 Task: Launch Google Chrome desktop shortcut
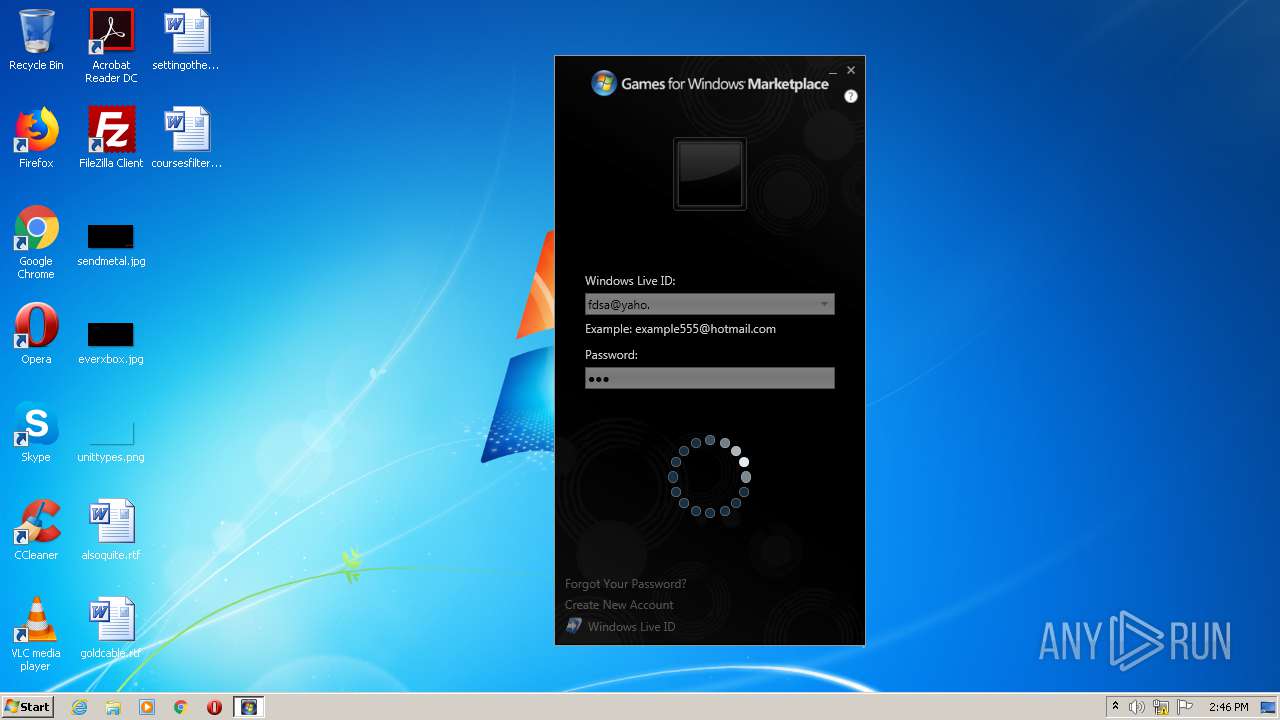(x=36, y=242)
